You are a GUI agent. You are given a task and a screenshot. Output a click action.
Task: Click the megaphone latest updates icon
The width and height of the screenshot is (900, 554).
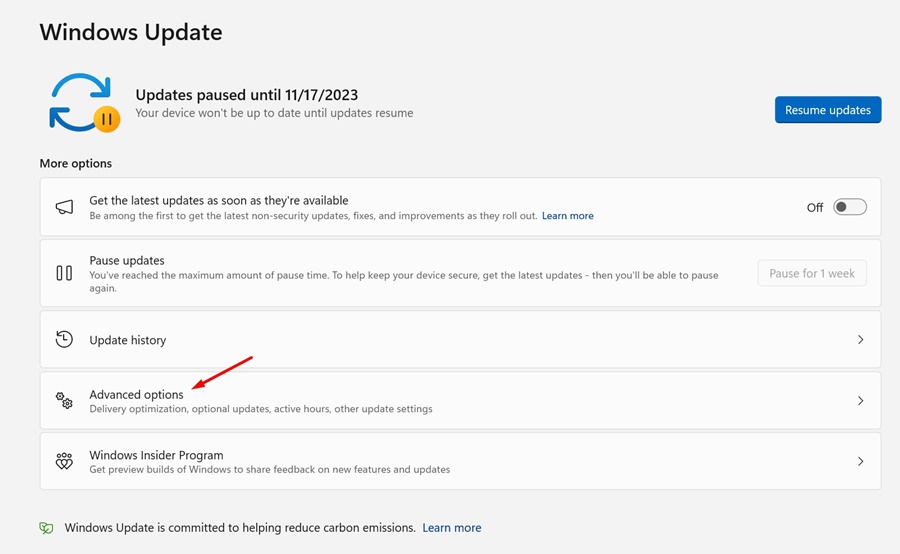[x=64, y=207]
